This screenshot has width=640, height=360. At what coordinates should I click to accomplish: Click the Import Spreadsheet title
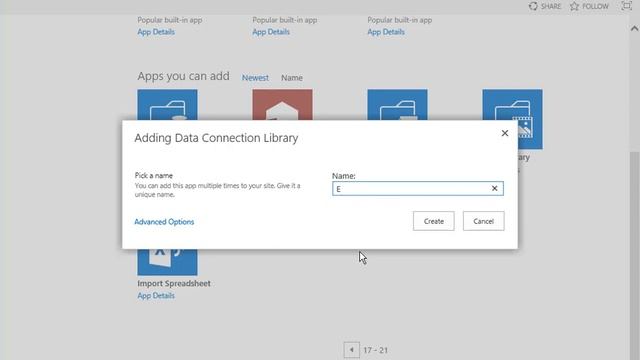pyautogui.click(x=174, y=283)
